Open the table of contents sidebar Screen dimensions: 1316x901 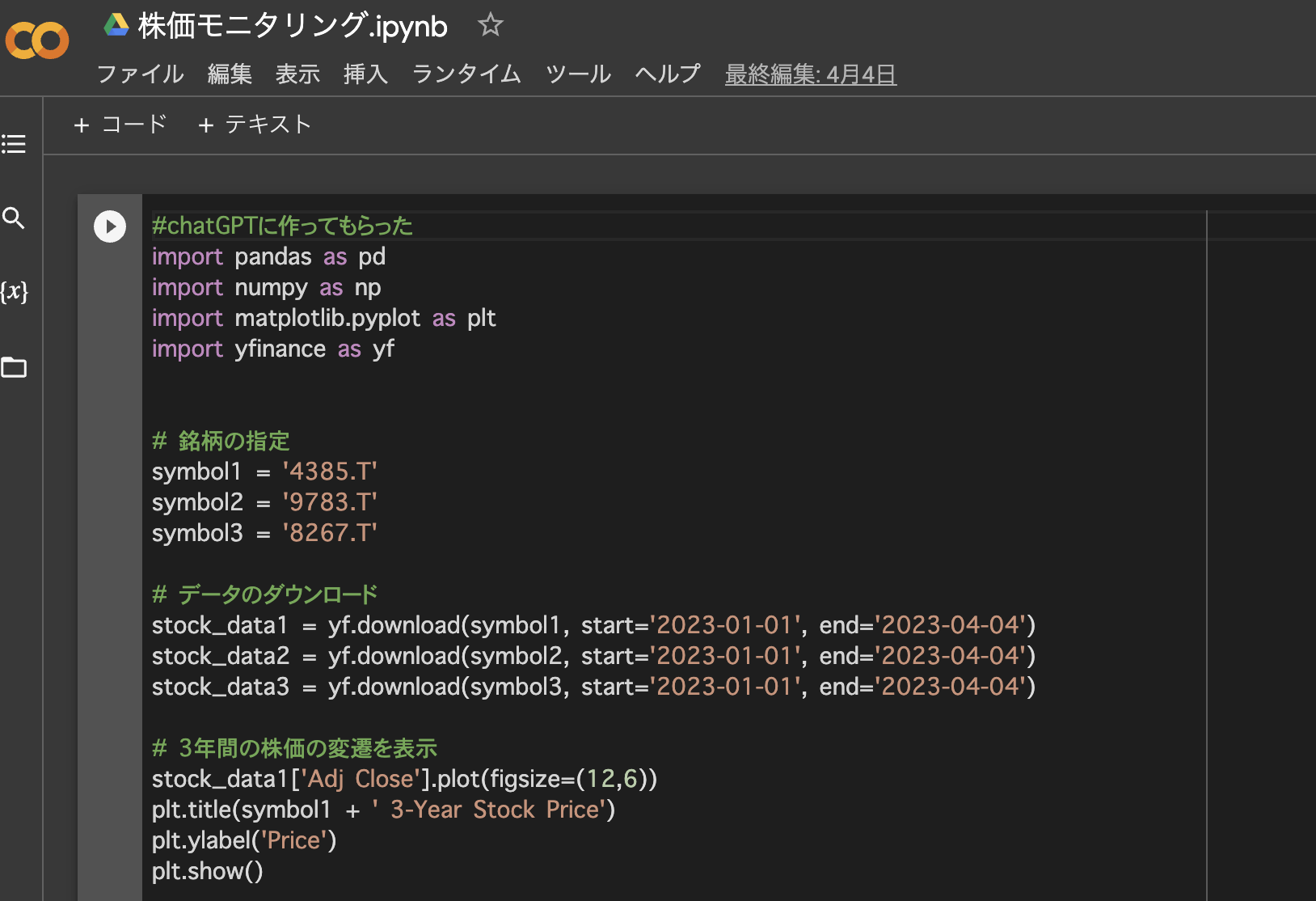14,144
